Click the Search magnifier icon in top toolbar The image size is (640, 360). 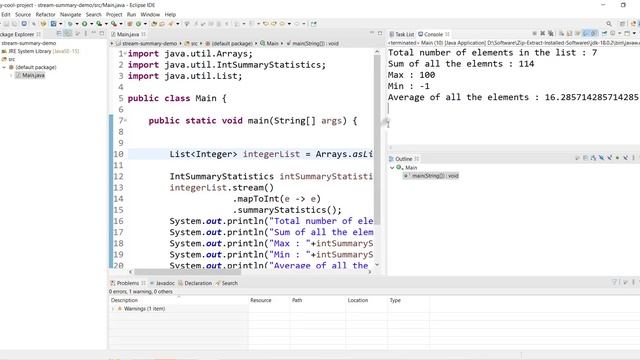(x=609, y=24)
